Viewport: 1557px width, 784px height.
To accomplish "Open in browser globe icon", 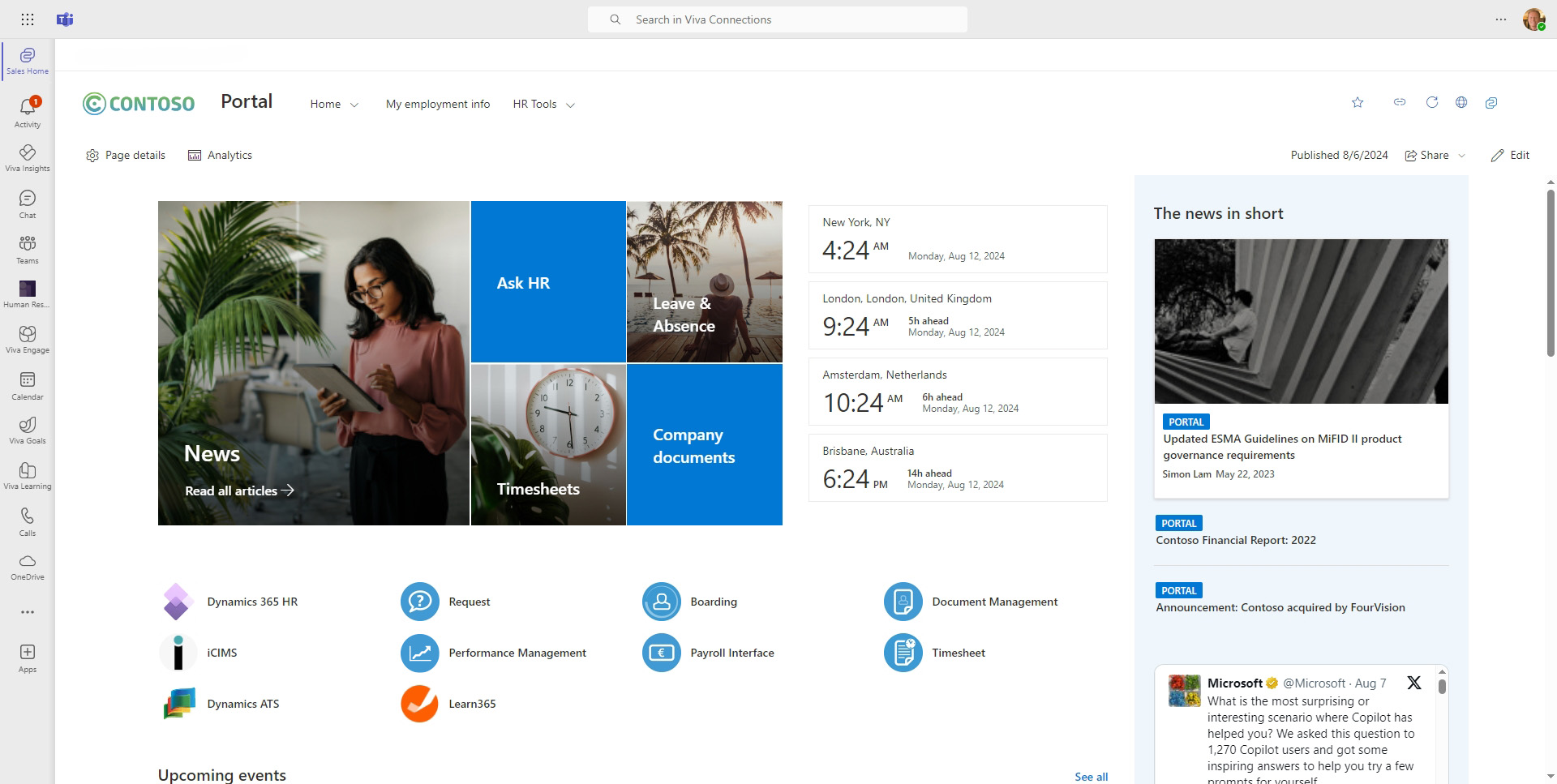I will tap(1461, 102).
